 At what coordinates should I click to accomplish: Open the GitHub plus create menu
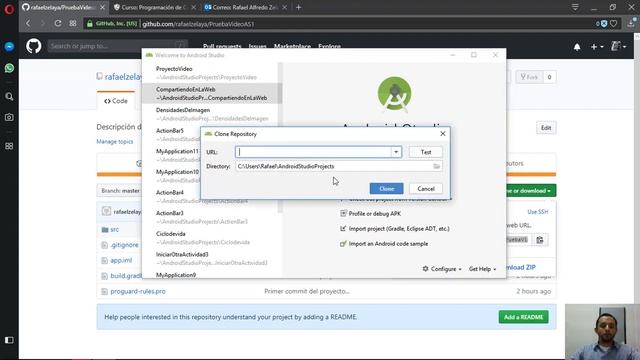point(596,47)
